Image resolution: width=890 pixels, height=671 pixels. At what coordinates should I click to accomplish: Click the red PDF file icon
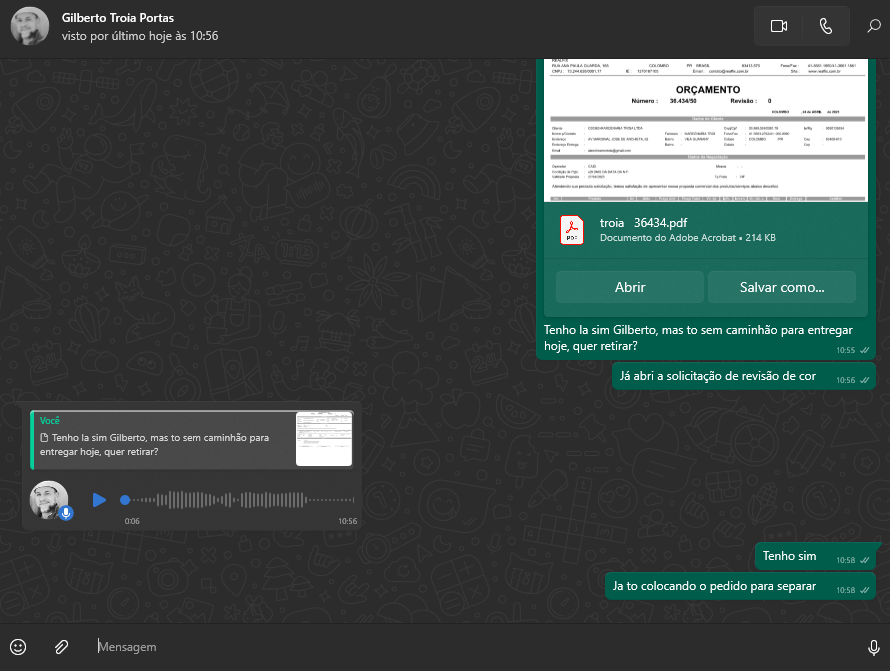pos(572,230)
